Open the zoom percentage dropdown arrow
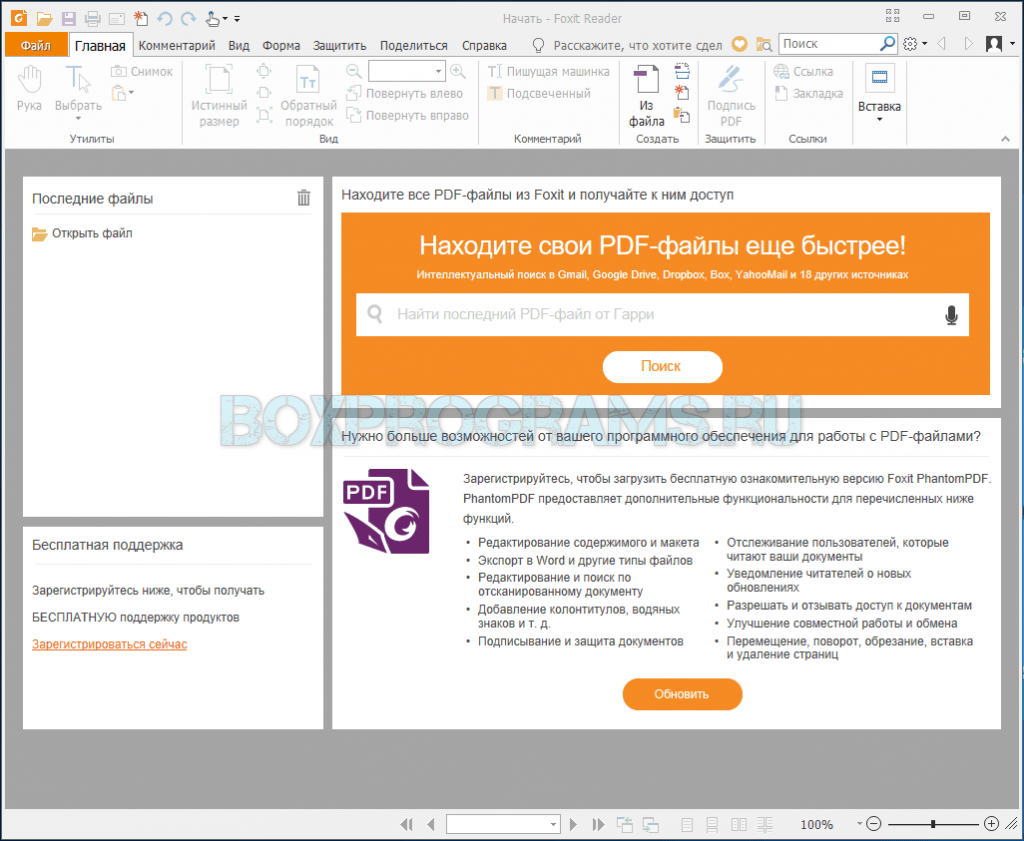The height and width of the screenshot is (841, 1024). click(x=859, y=824)
